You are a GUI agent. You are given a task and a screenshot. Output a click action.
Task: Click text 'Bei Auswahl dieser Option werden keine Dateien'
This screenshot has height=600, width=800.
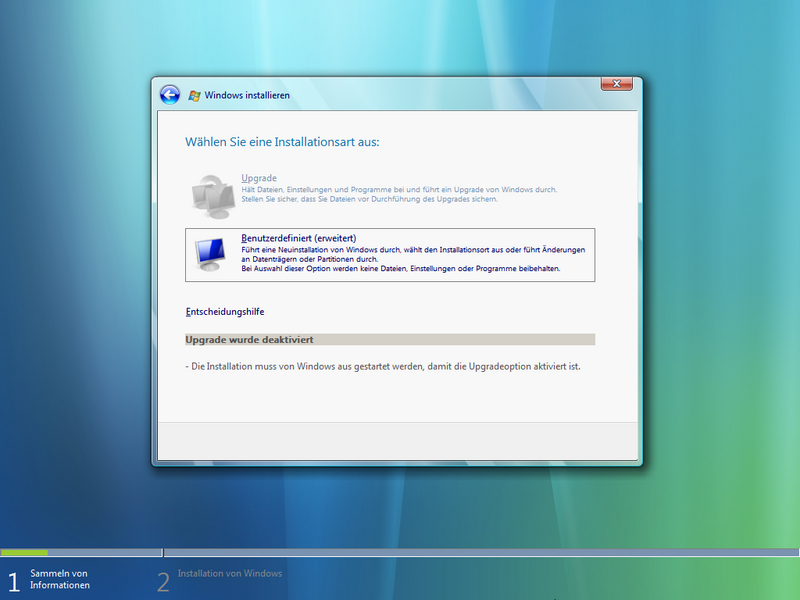coord(323,268)
